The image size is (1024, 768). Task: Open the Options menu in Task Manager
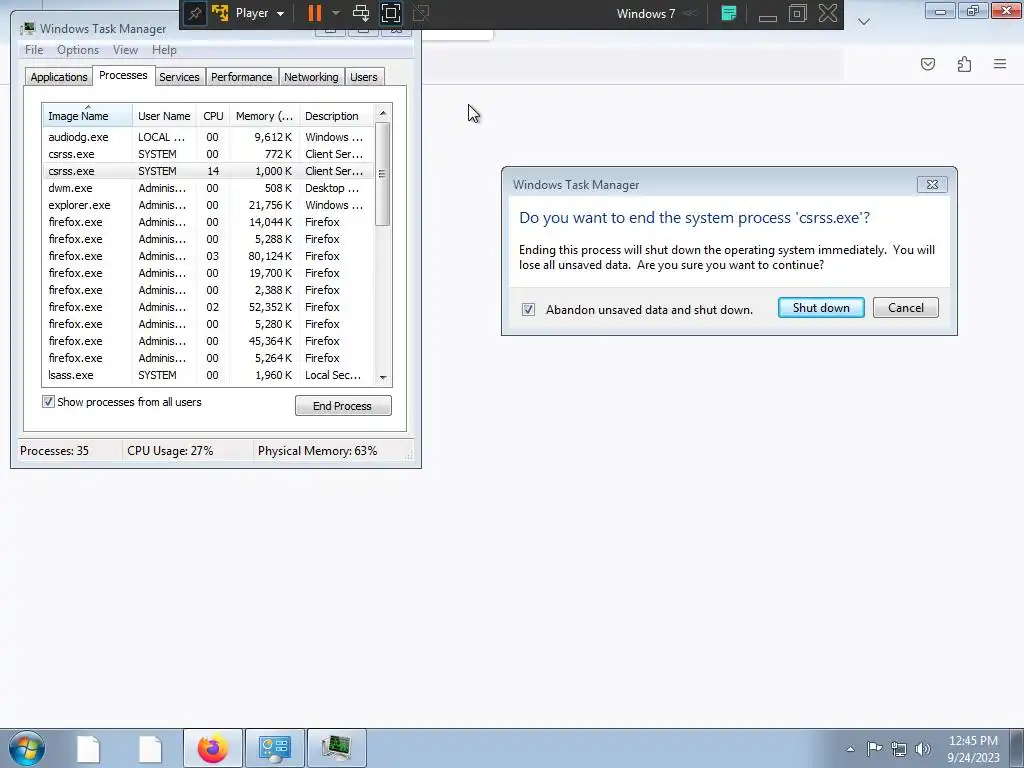point(78,50)
